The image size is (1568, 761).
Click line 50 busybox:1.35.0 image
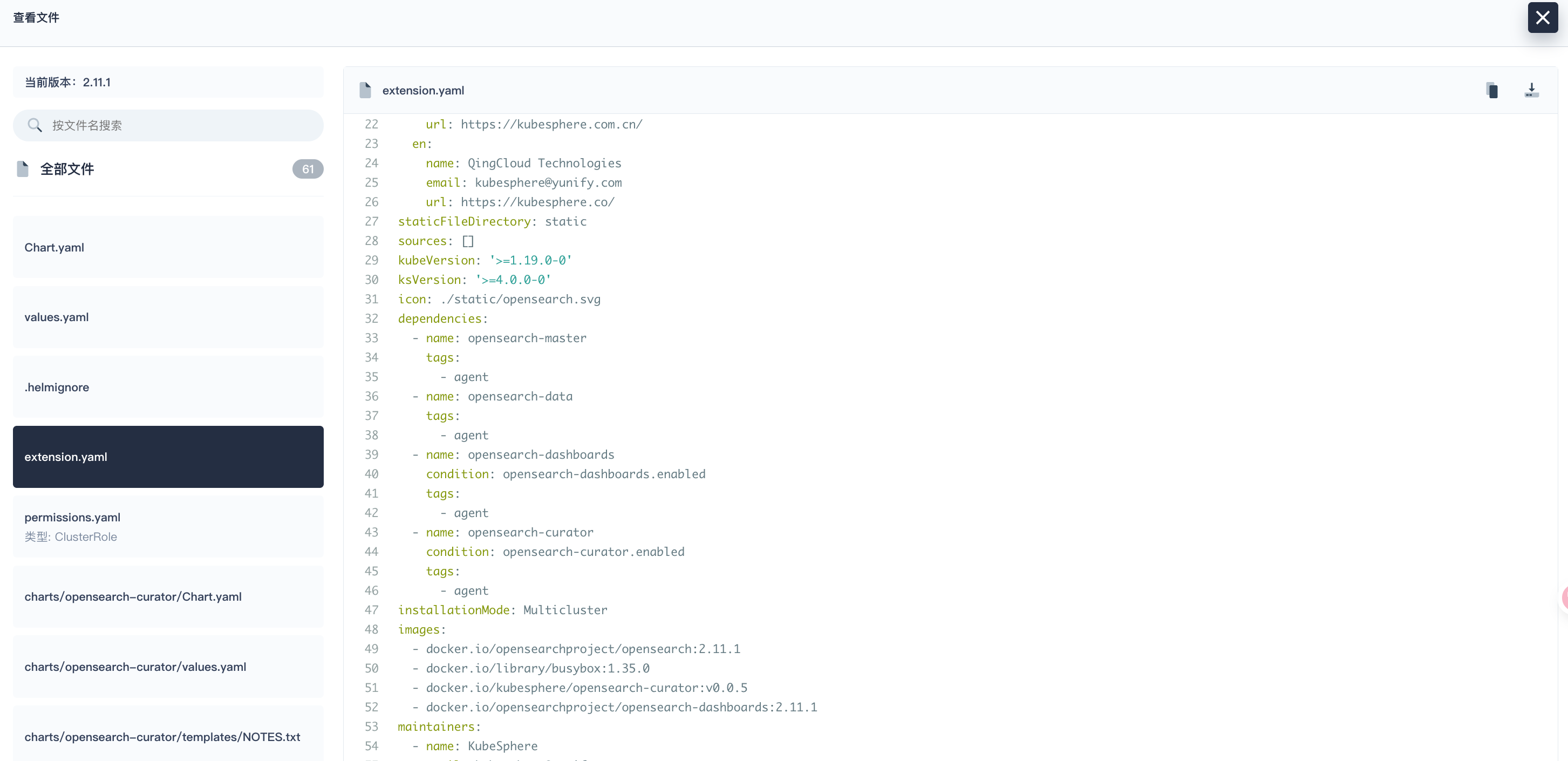point(537,669)
